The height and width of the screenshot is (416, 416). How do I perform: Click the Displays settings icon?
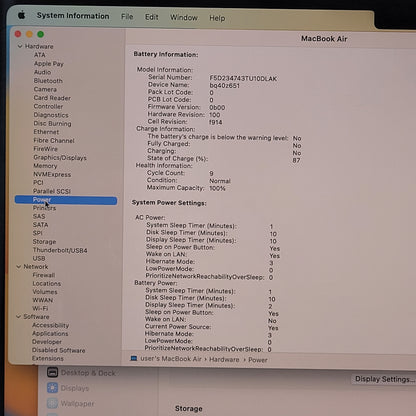52,388
